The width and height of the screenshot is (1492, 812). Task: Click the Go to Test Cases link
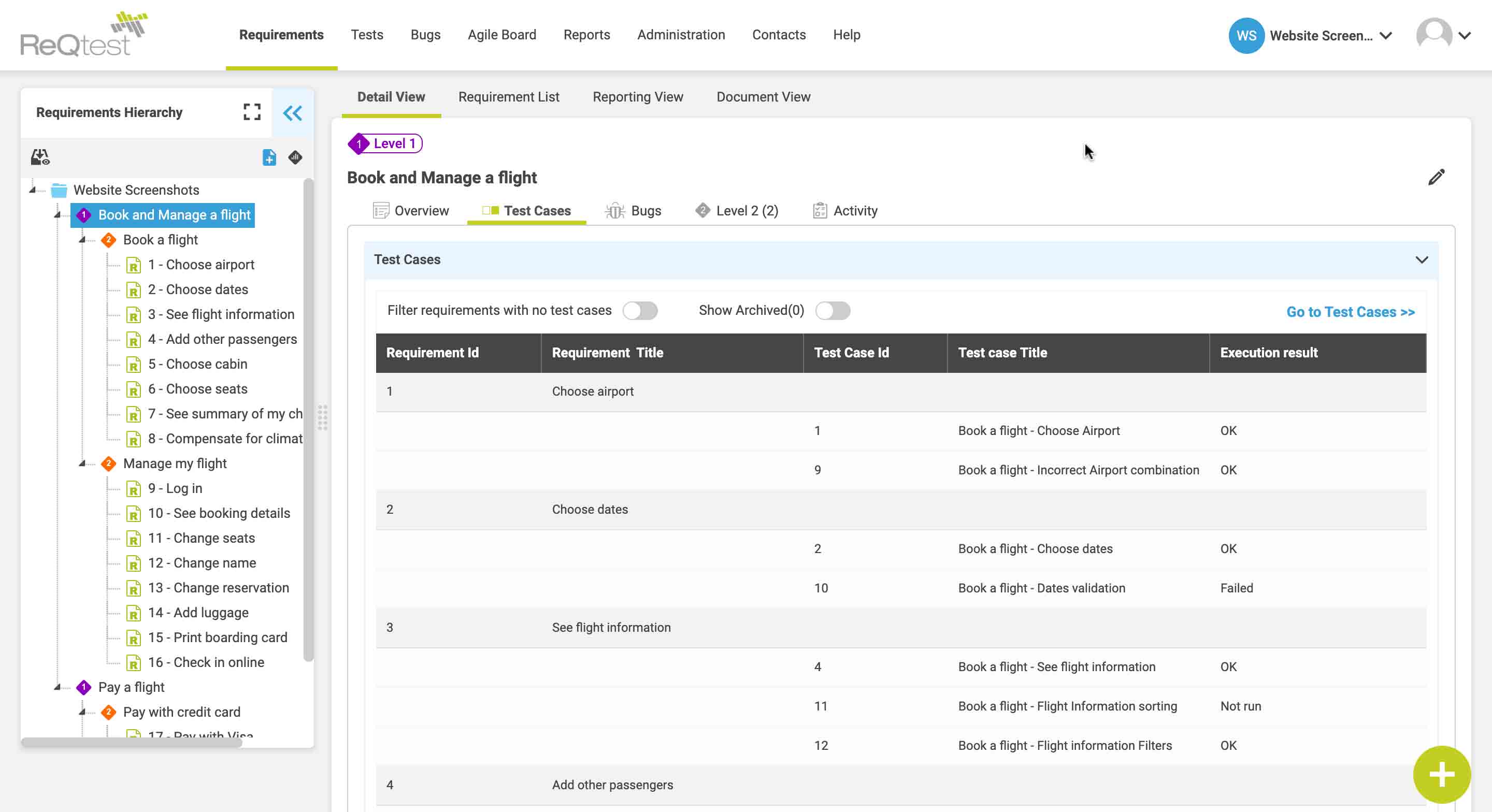(1350, 312)
